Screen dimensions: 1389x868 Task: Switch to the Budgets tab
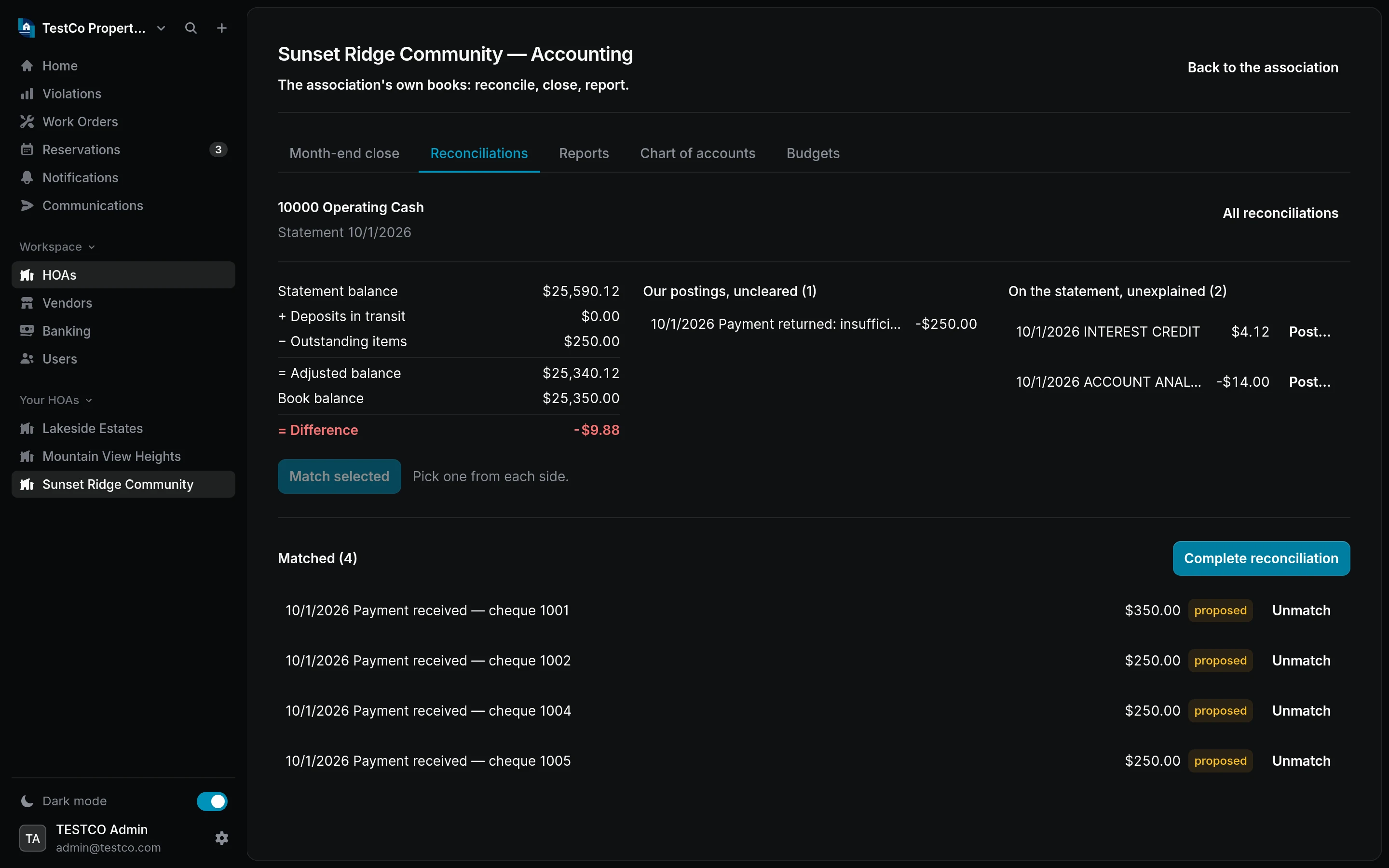[x=813, y=153]
